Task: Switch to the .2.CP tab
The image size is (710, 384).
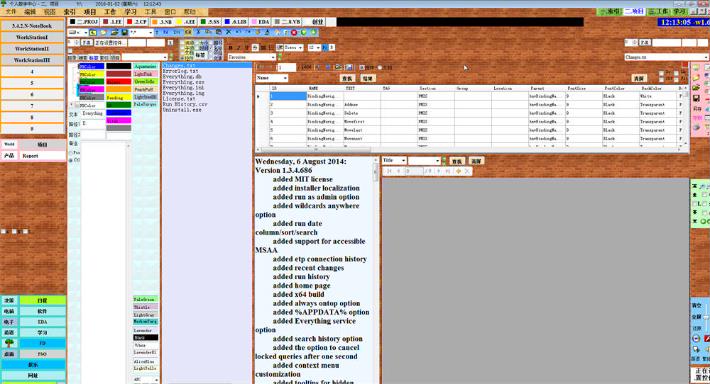Action: 137,21
